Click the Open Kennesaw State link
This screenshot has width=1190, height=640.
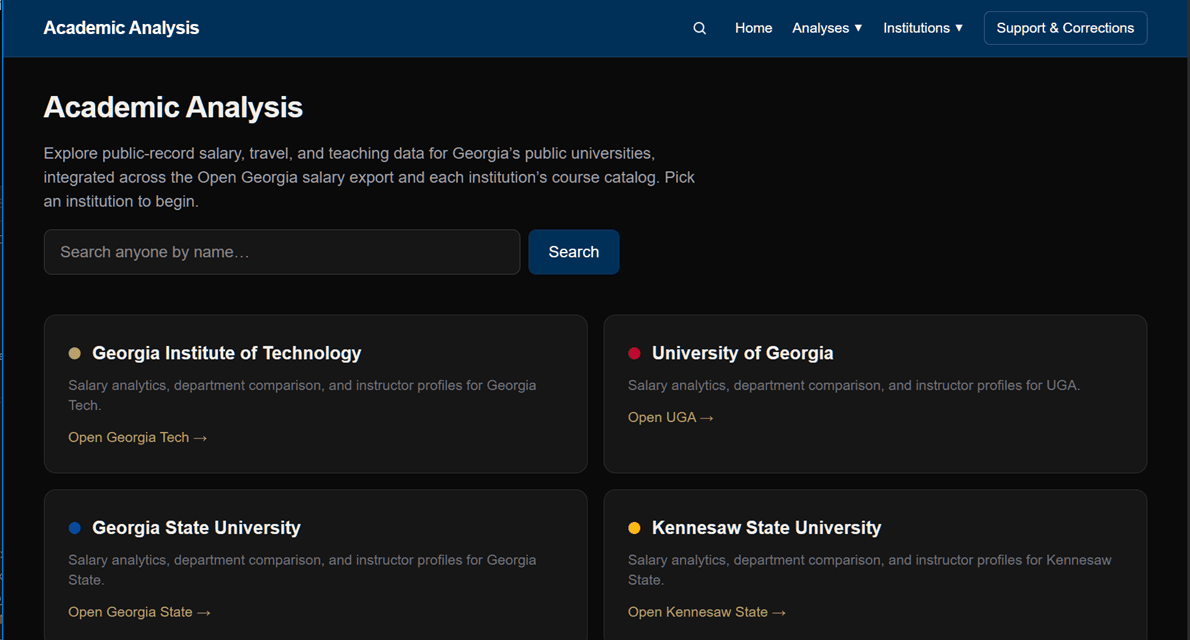(707, 612)
